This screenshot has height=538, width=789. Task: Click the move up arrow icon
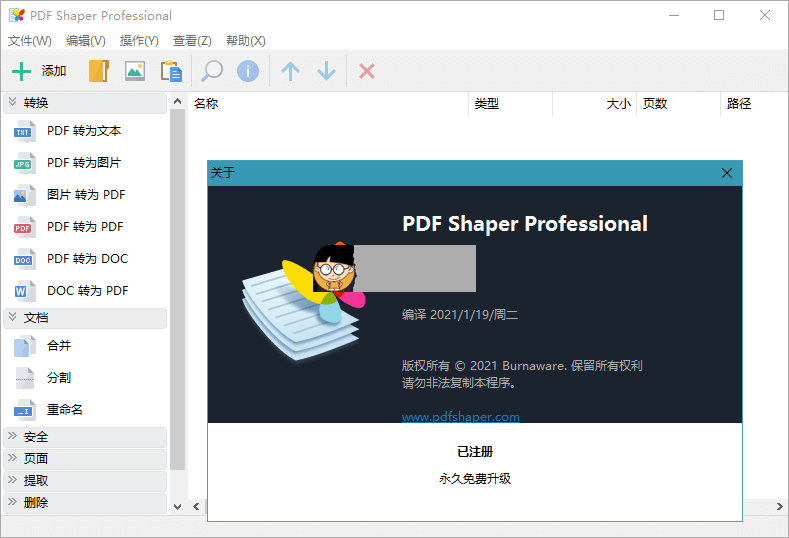pos(290,71)
